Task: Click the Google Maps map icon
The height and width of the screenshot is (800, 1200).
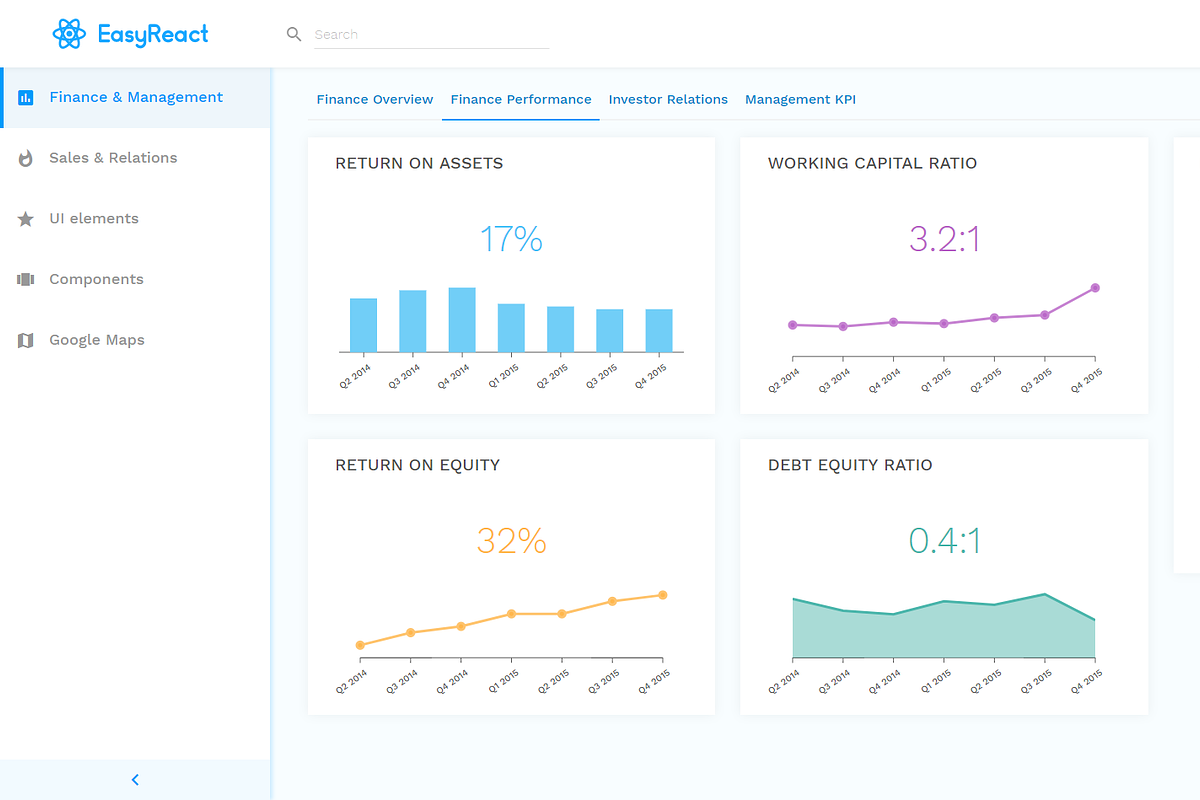Action: coord(26,341)
